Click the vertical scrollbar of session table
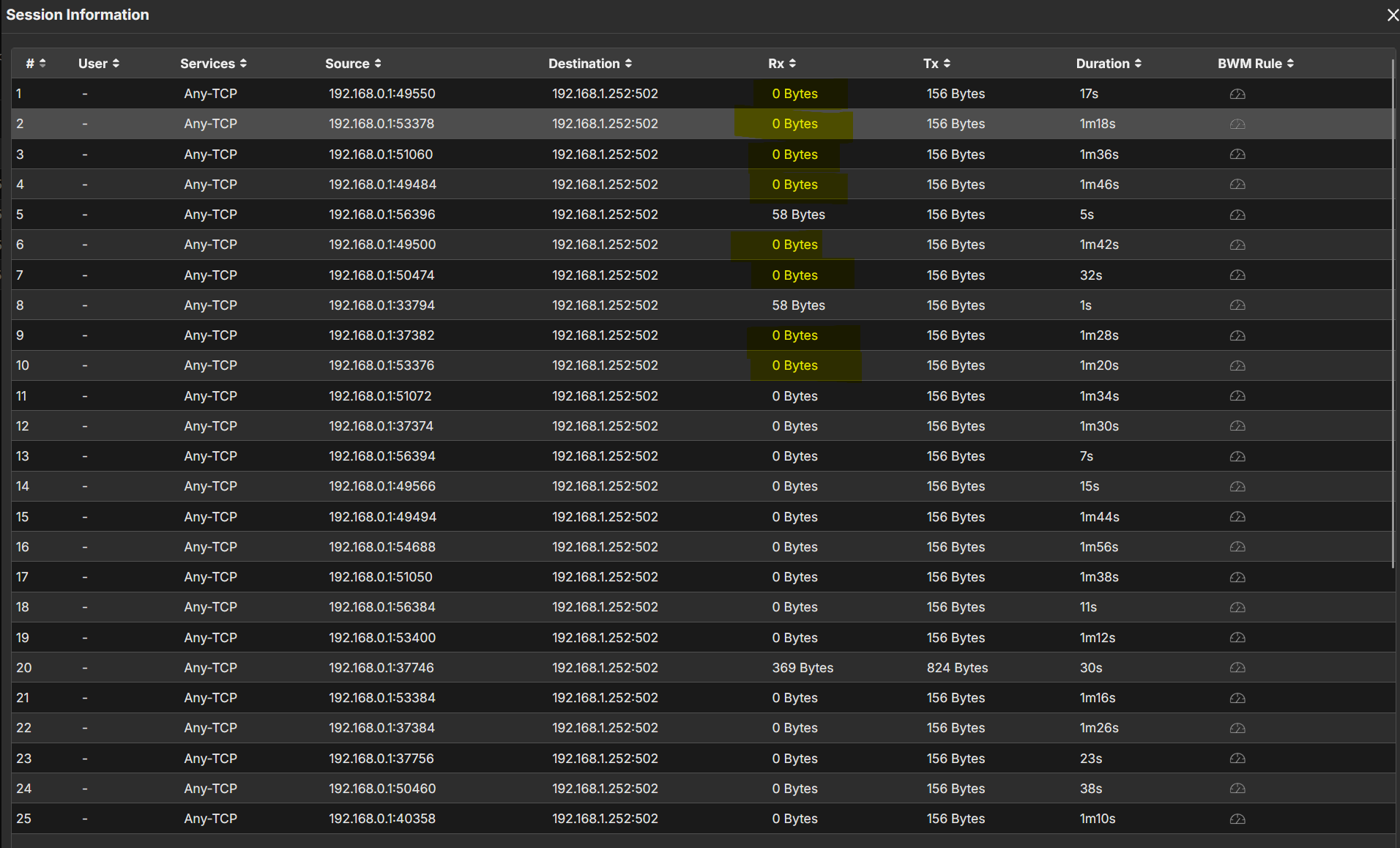 pos(1393,313)
